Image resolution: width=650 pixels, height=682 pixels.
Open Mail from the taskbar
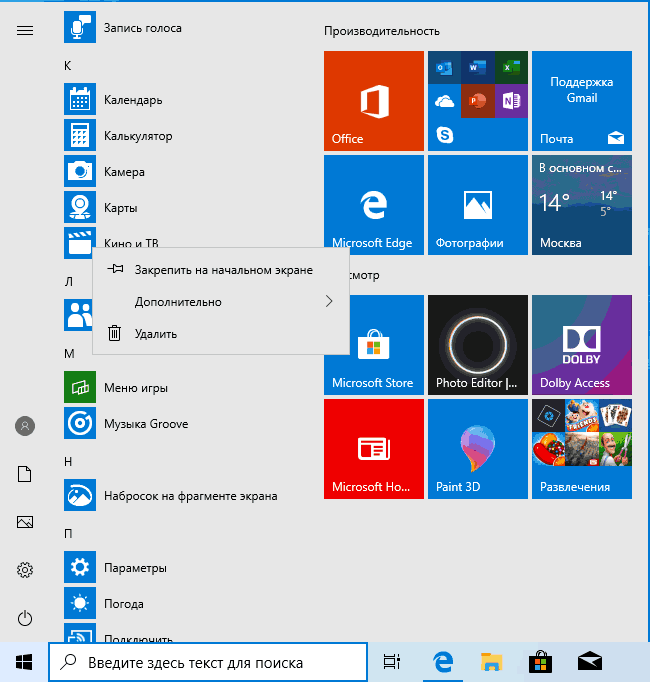click(x=590, y=662)
